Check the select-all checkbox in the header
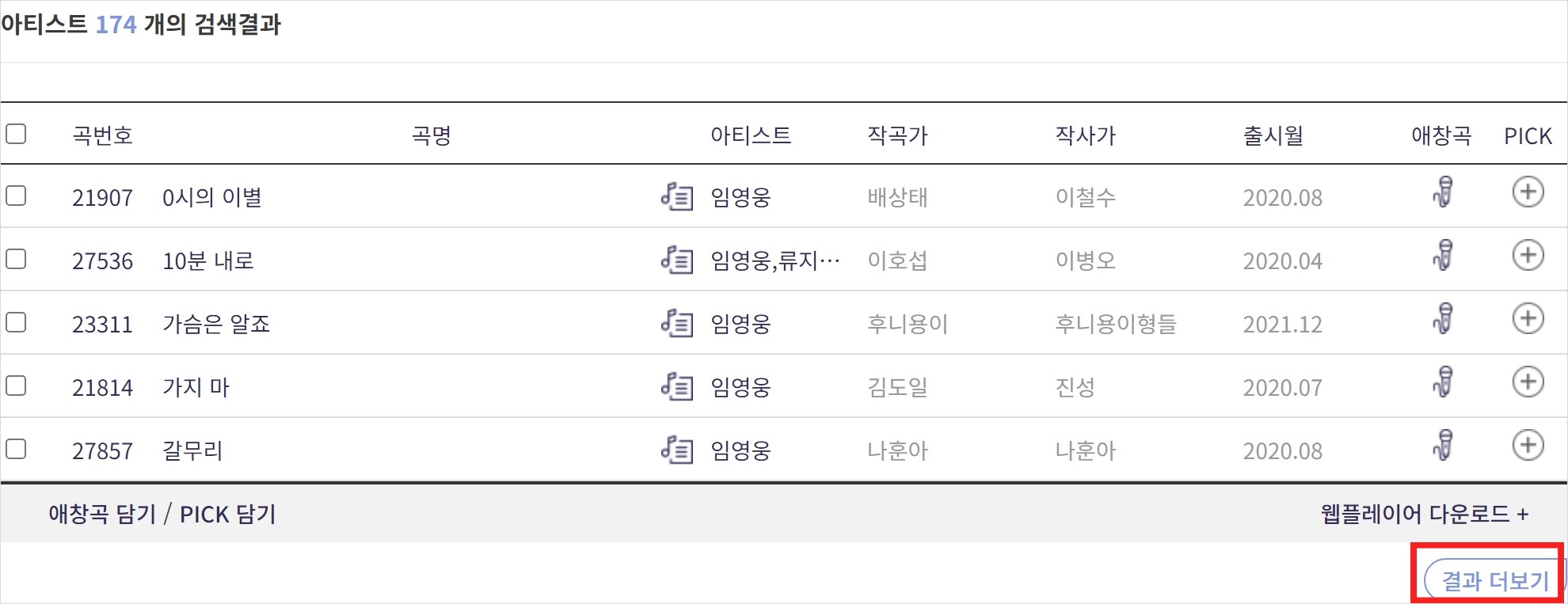 16,135
